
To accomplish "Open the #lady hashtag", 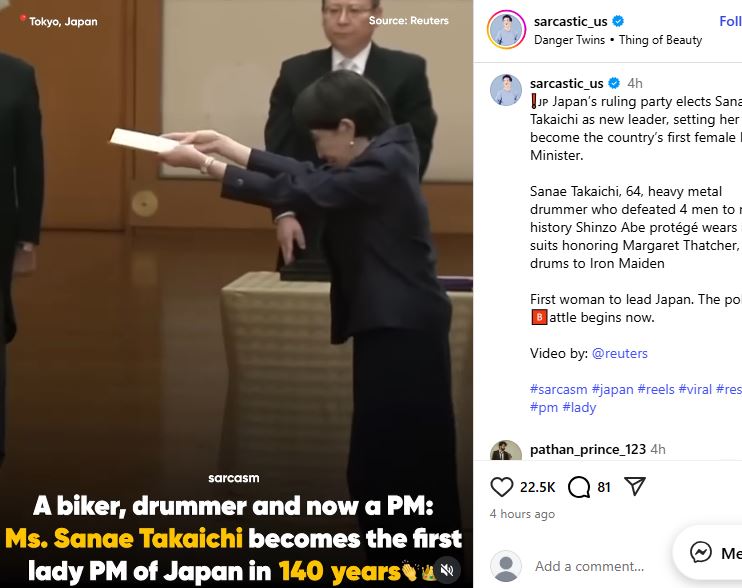I will pyautogui.click(x=579, y=407).
